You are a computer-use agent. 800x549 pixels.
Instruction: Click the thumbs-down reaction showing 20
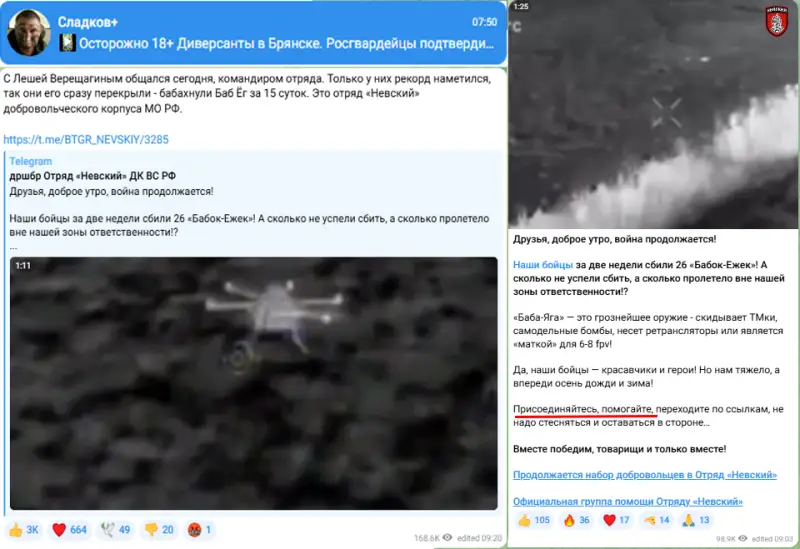click(159, 530)
